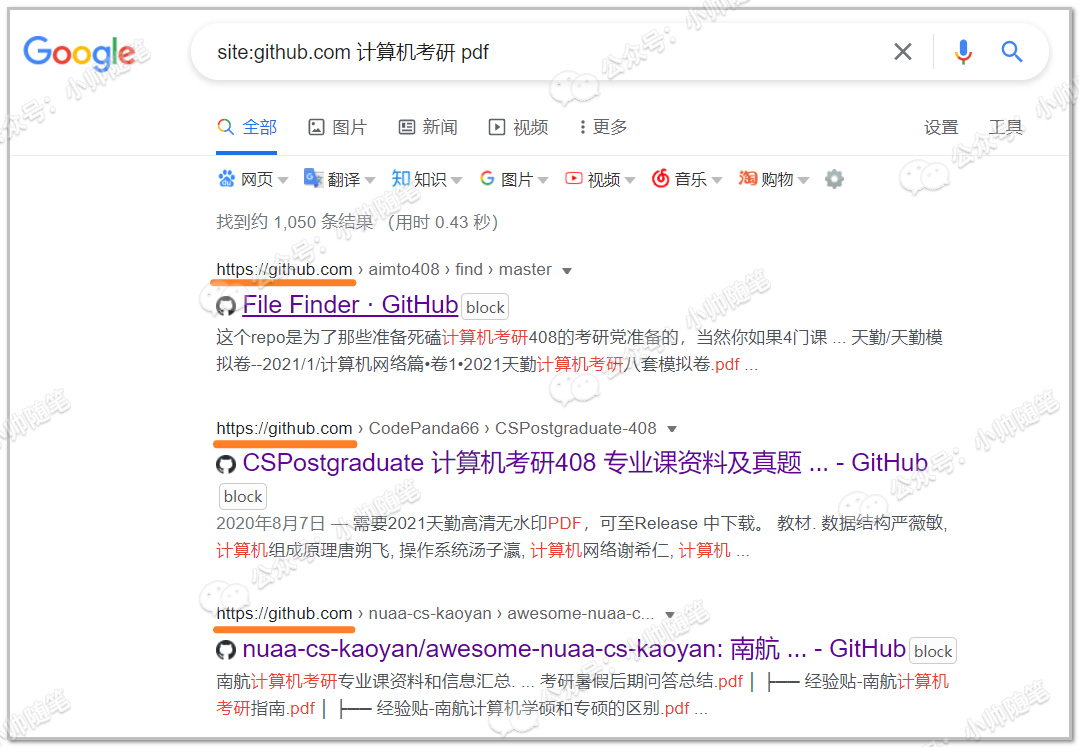Open 工具 search tools
The width and height of the screenshot is (1079, 747).
point(1005,127)
